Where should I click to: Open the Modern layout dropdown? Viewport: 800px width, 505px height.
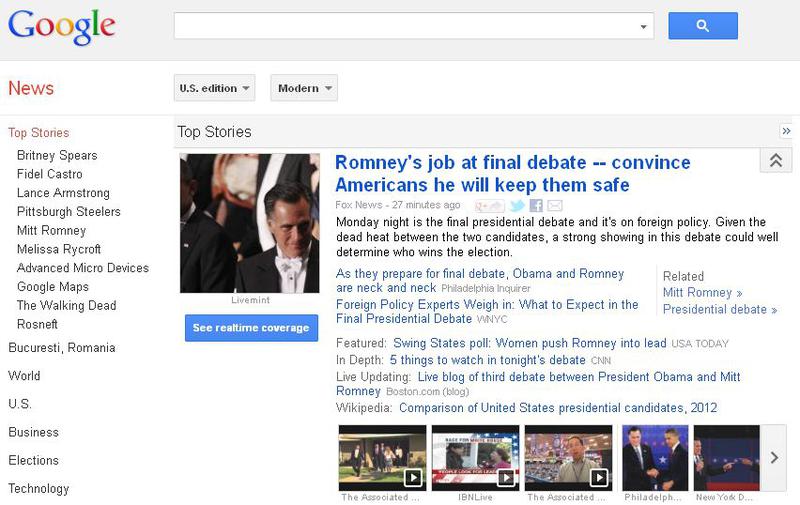coord(304,88)
